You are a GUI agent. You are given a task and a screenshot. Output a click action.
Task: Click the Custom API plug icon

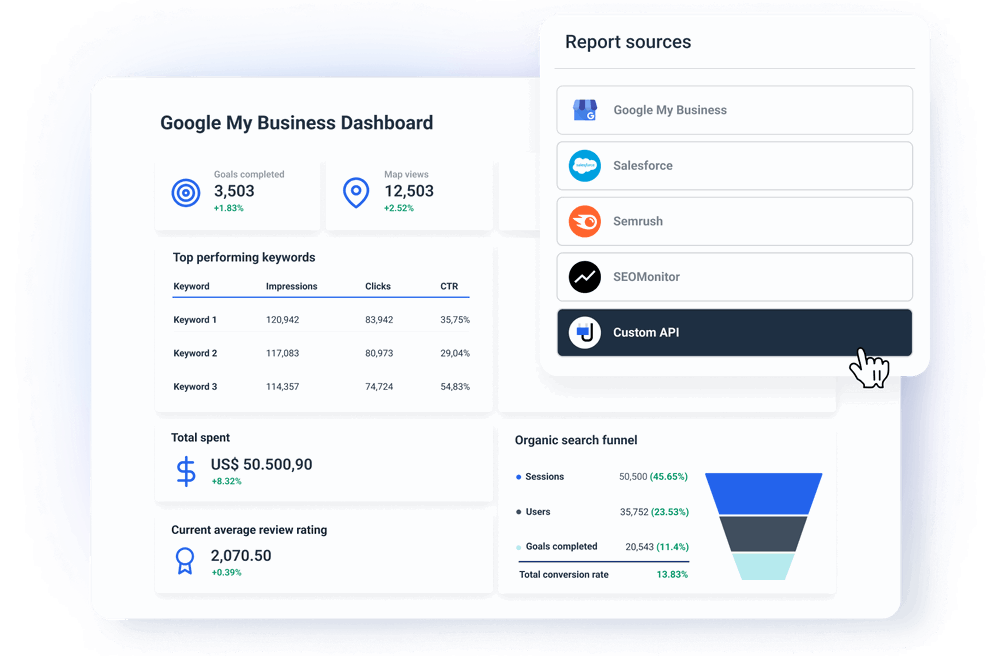[584, 332]
